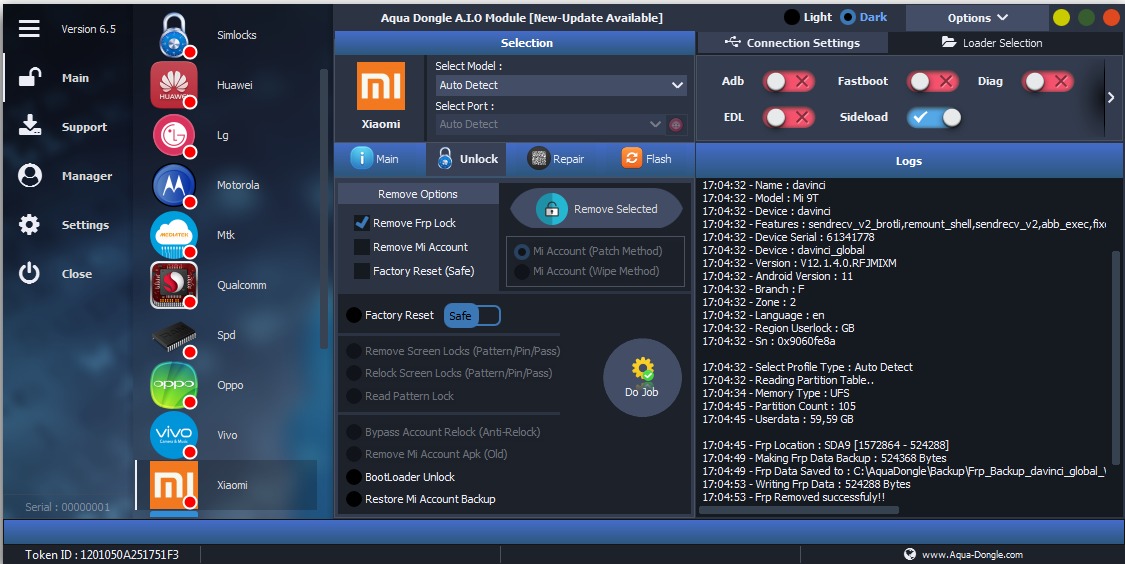Viewport: 1125px width, 564px height.
Task: Select the Qualcomm Snapdragon icon
Action: pyautogui.click(x=174, y=285)
